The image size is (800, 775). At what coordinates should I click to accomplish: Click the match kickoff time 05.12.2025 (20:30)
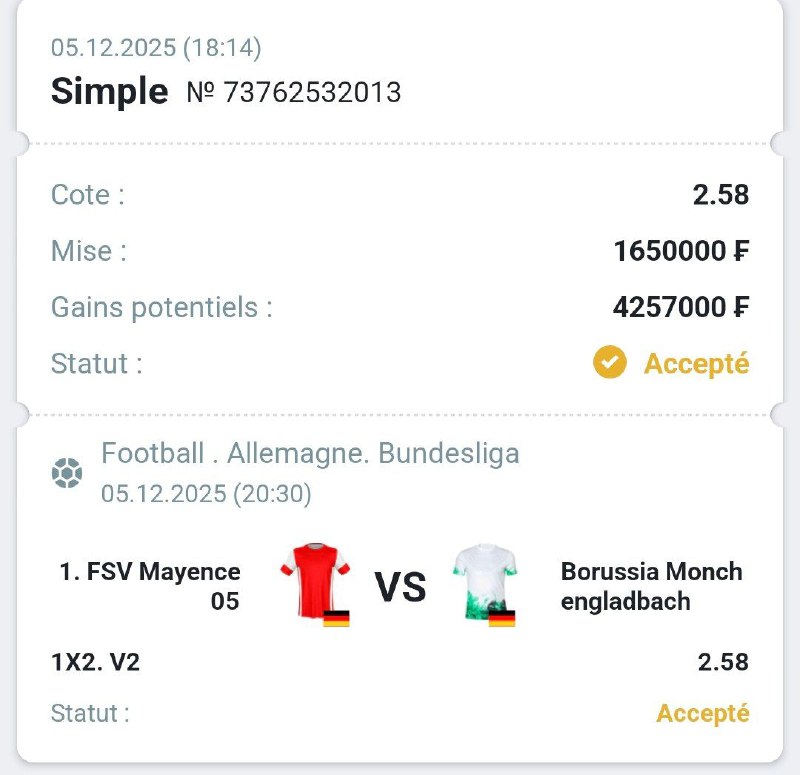click(206, 493)
